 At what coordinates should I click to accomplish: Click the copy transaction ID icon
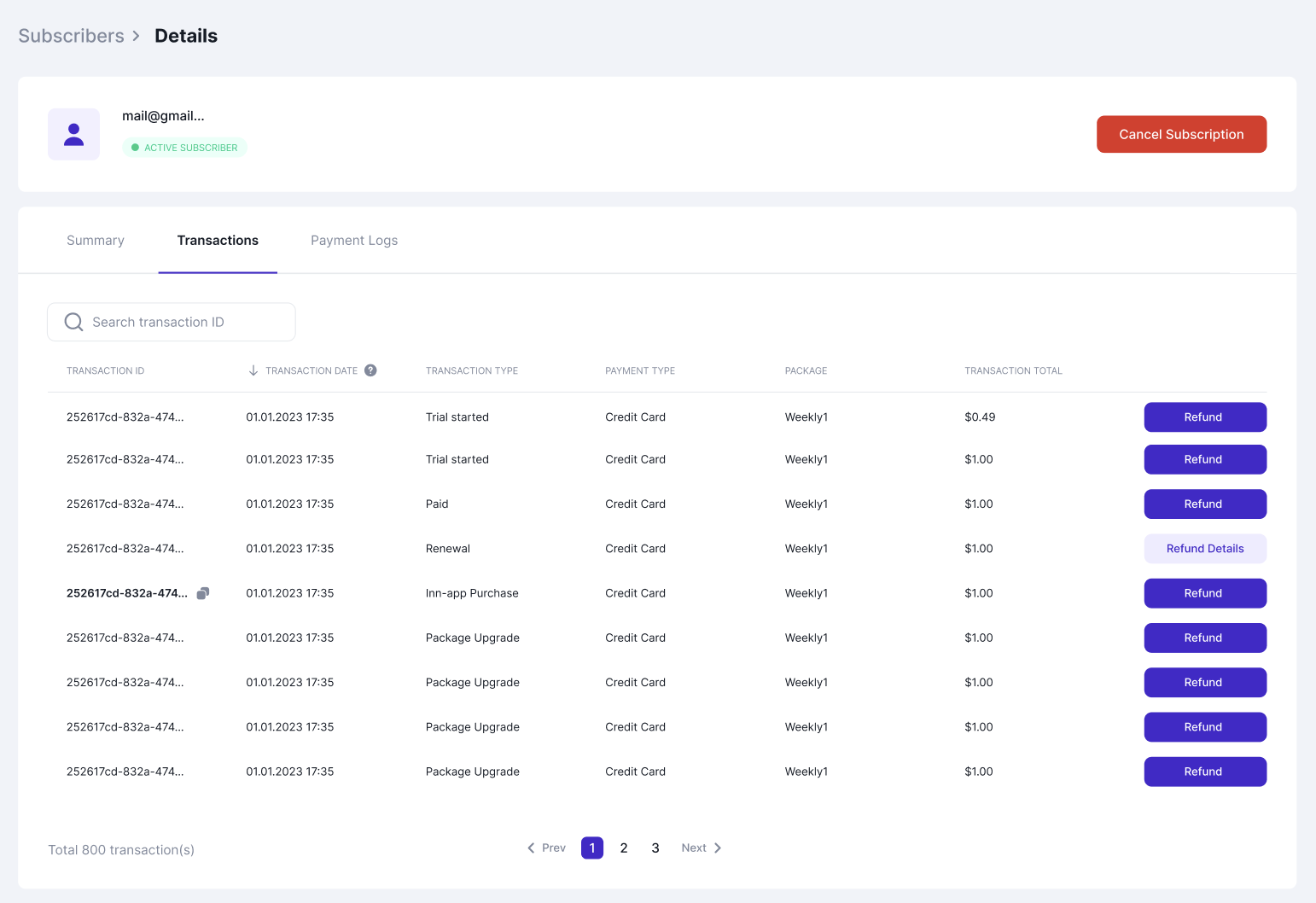coord(203,593)
